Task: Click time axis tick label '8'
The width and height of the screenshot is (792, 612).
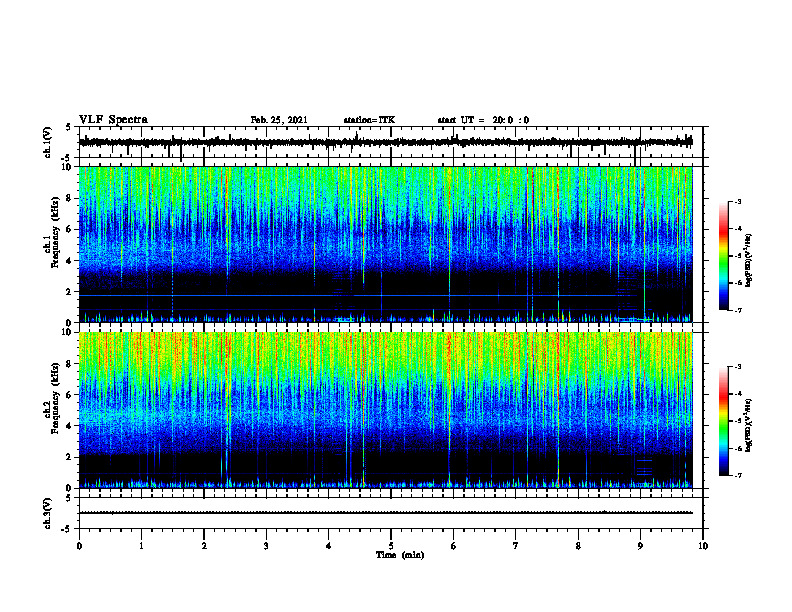Action: [x=578, y=546]
